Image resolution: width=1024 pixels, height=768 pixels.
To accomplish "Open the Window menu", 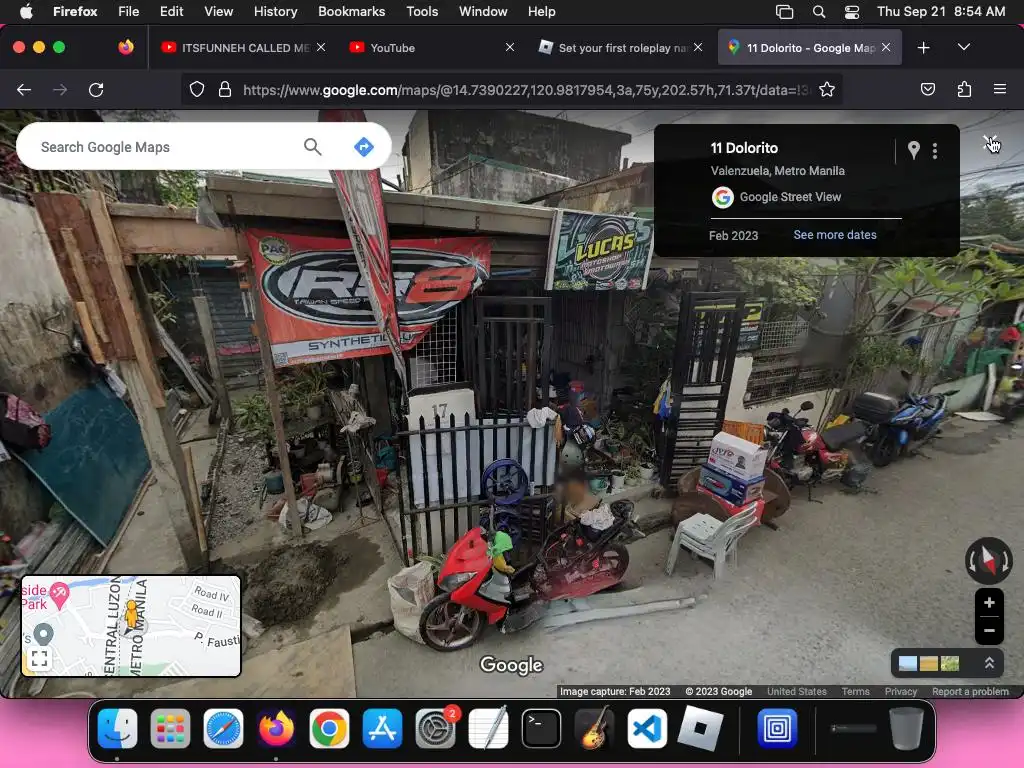I will pyautogui.click(x=483, y=11).
